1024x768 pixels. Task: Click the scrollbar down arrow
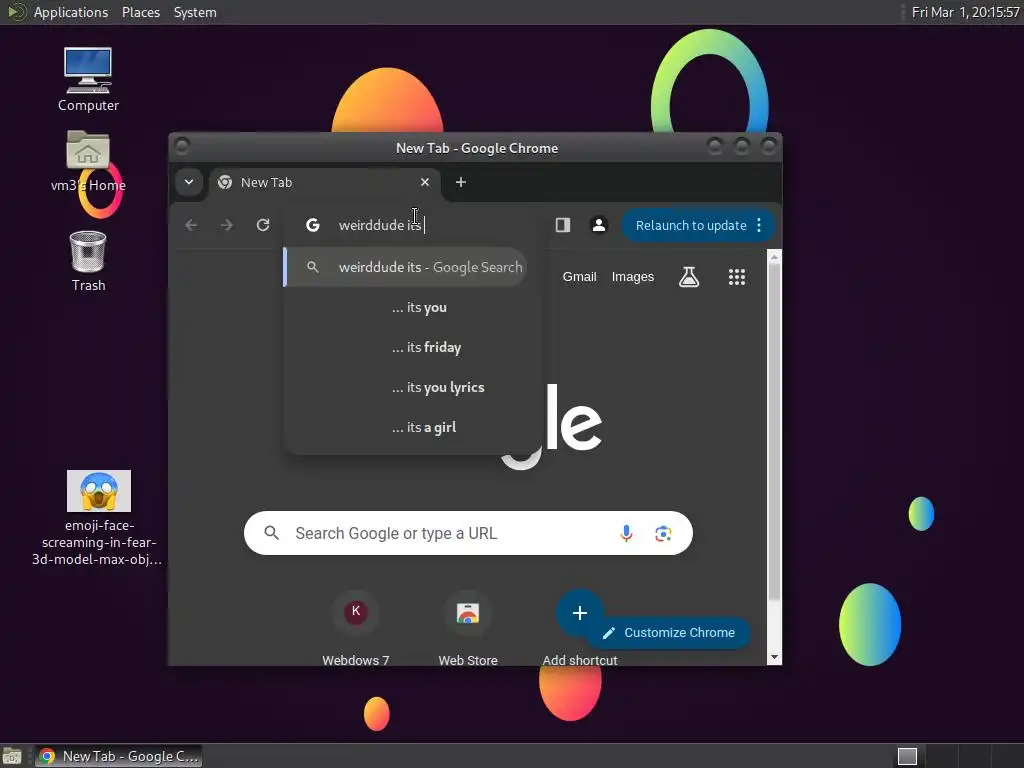pyautogui.click(x=775, y=657)
